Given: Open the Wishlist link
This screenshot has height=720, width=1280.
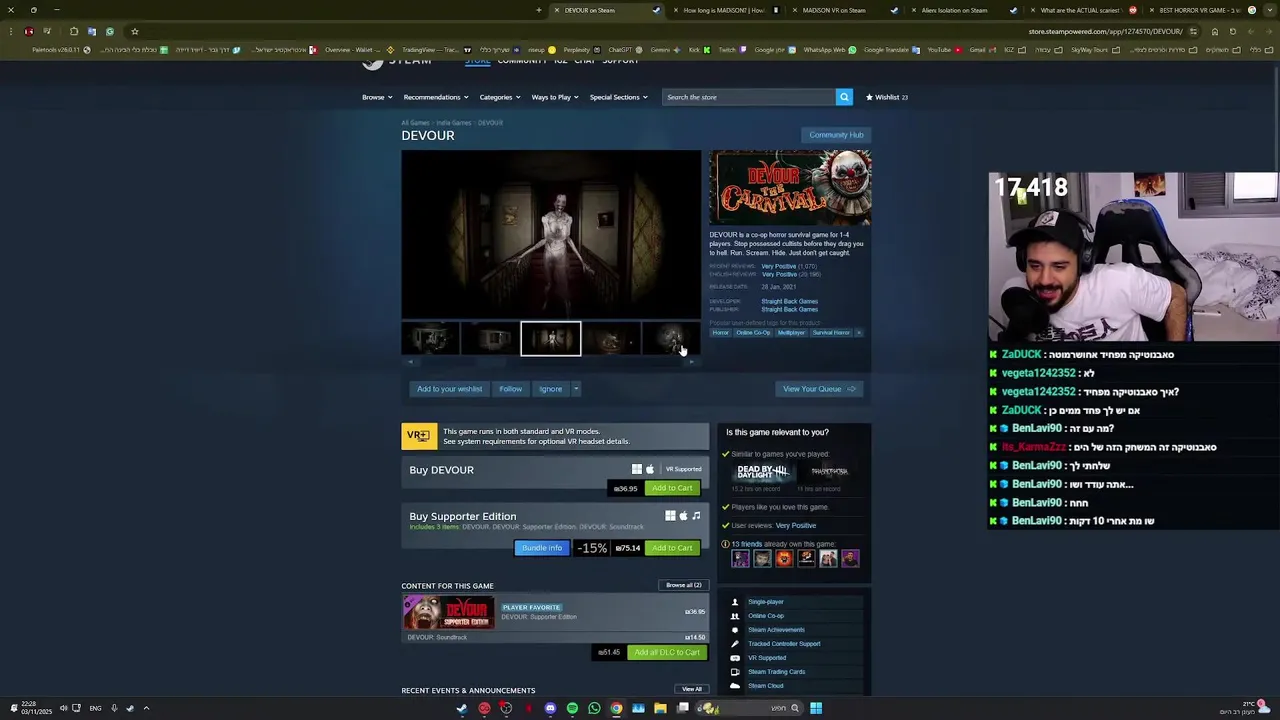Looking at the screenshot, I should click(886, 97).
